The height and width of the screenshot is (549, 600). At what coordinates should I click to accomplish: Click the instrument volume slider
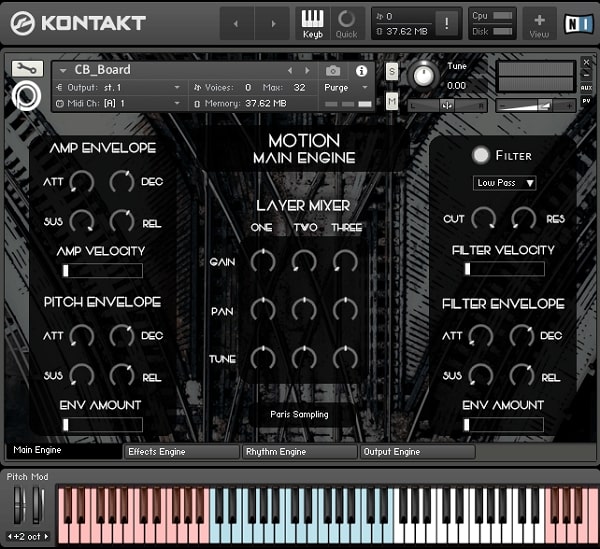[x=536, y=106]
